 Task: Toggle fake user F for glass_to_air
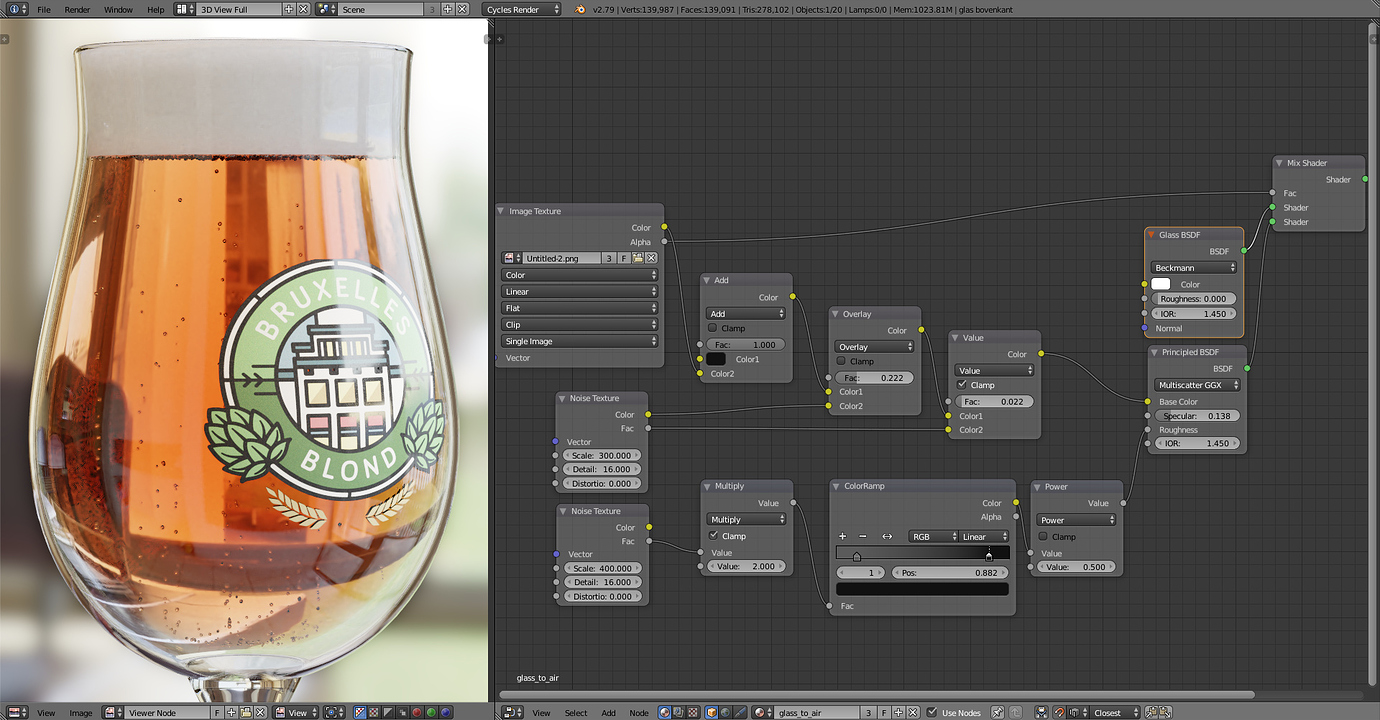point(884,712)
